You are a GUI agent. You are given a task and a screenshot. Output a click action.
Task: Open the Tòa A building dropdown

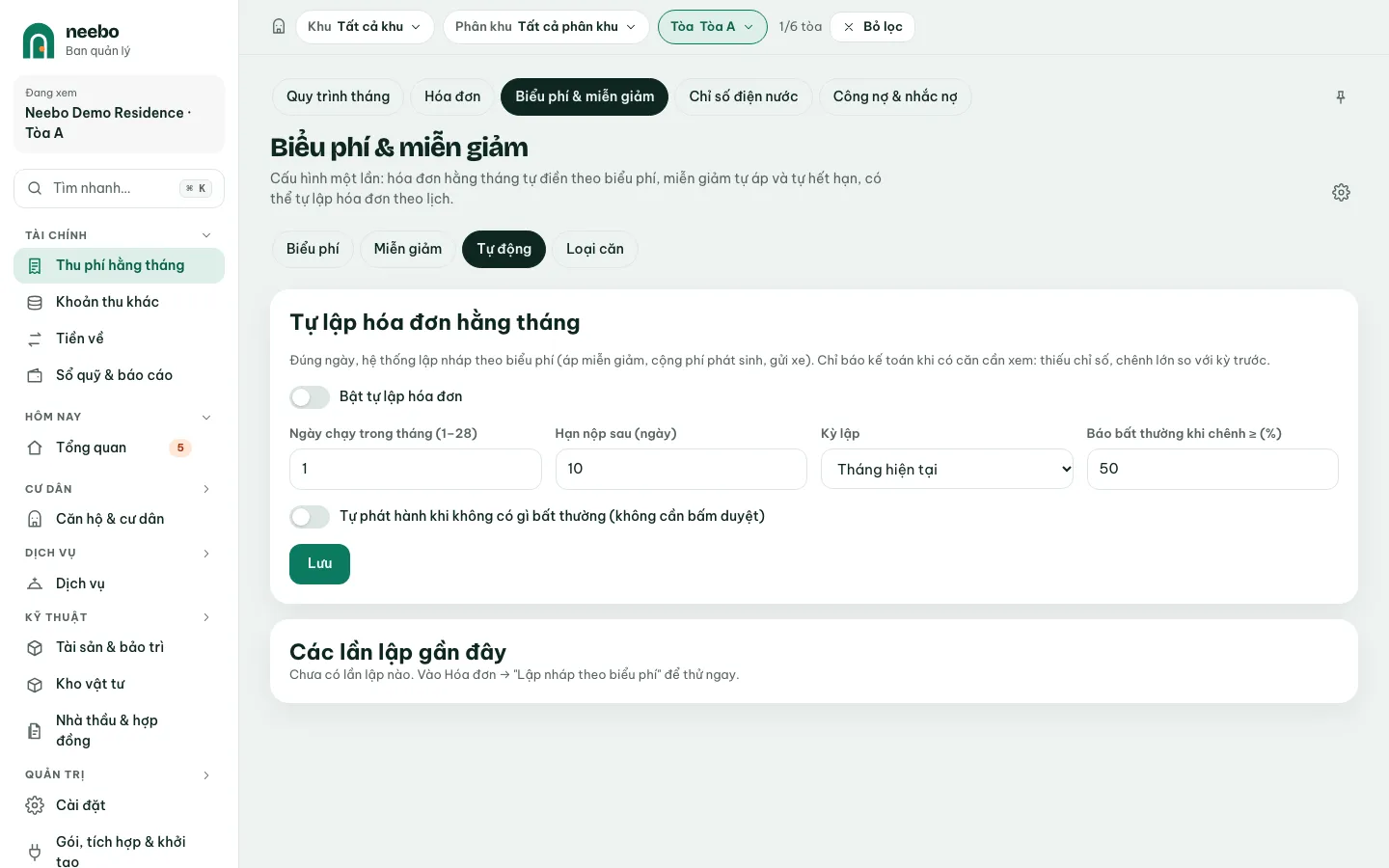tap(712, 27)
